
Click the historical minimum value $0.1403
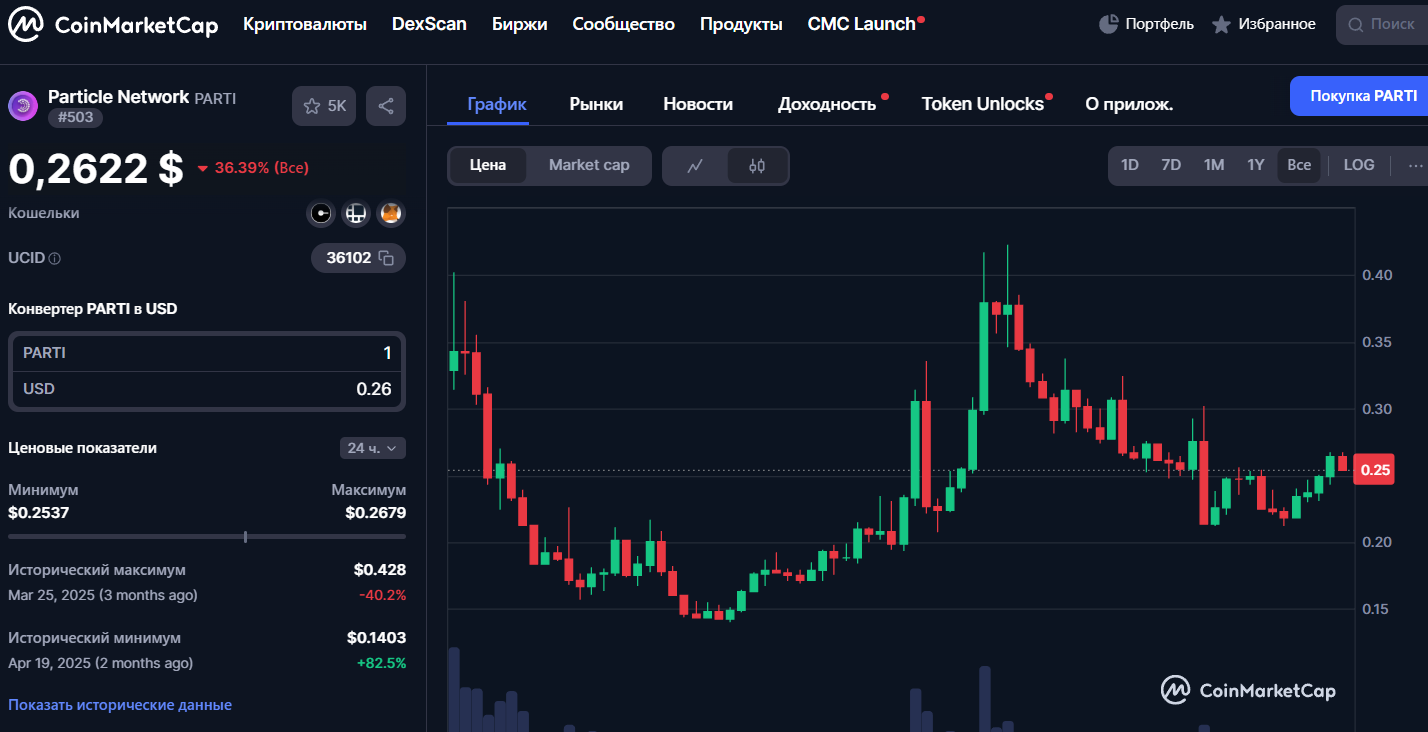[376, 637]
